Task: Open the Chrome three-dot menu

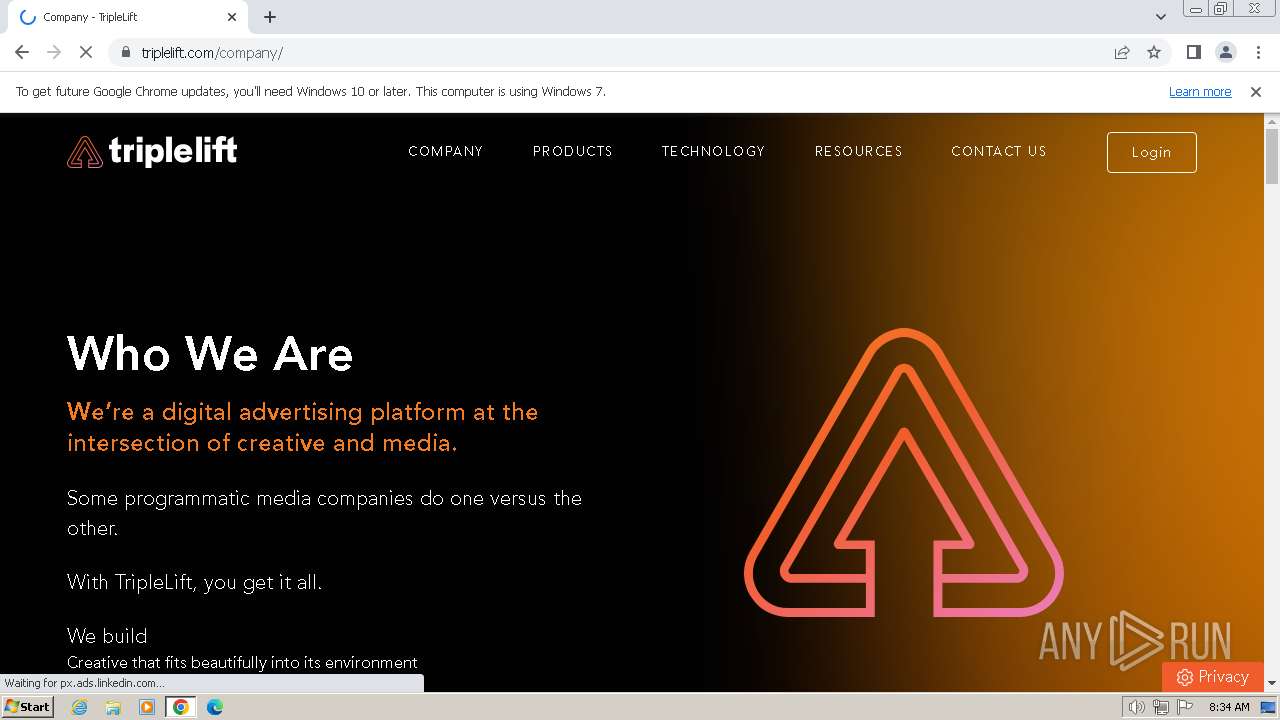Action: click(x=1258, y=52)
